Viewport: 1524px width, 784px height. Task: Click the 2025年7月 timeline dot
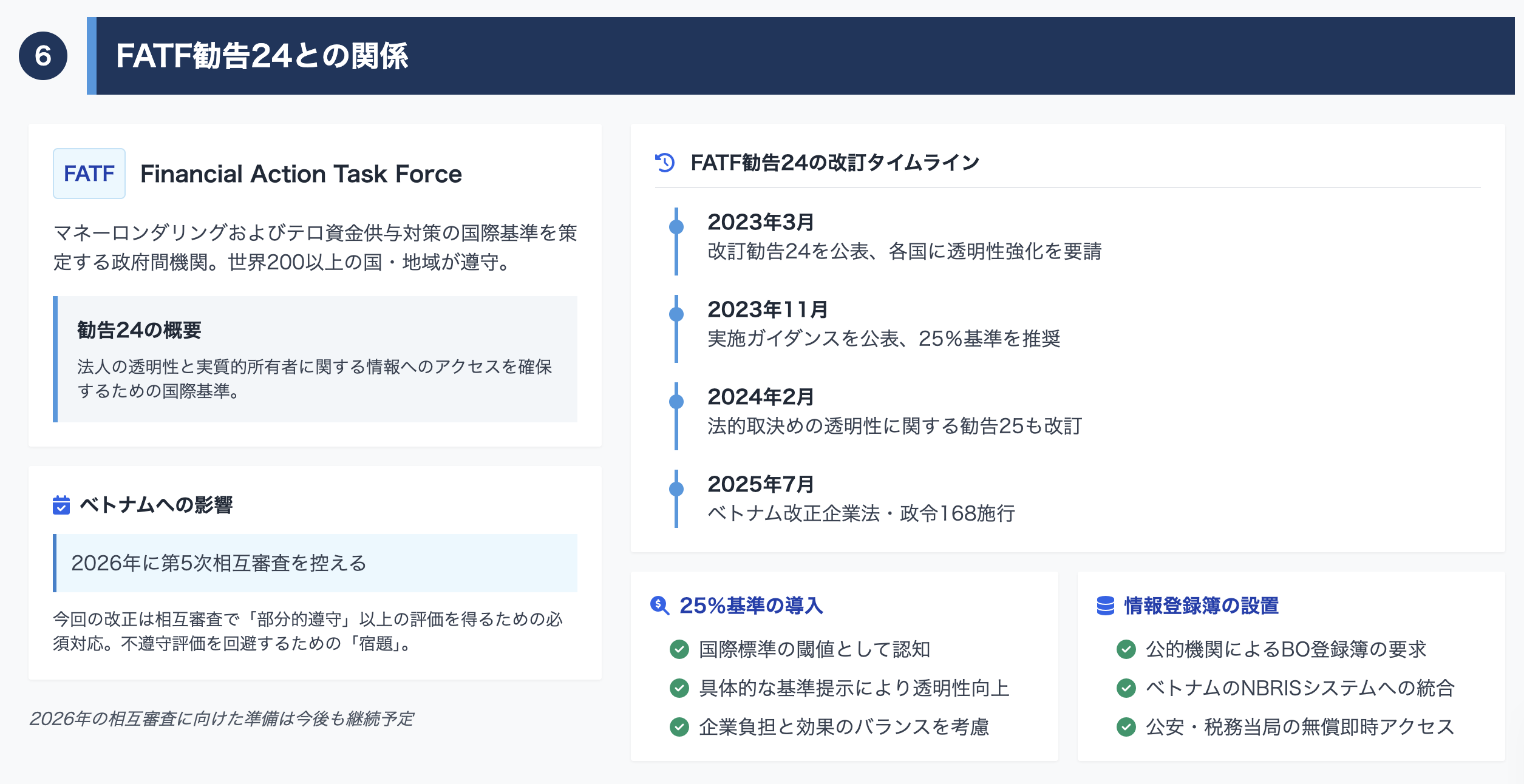tap(676, 489)
